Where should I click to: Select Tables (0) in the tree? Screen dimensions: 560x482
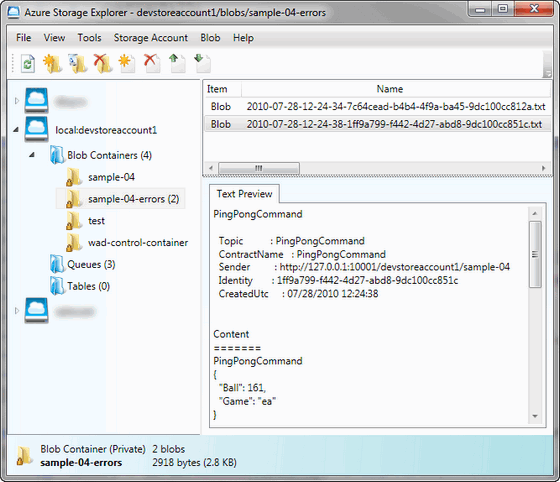88,286
